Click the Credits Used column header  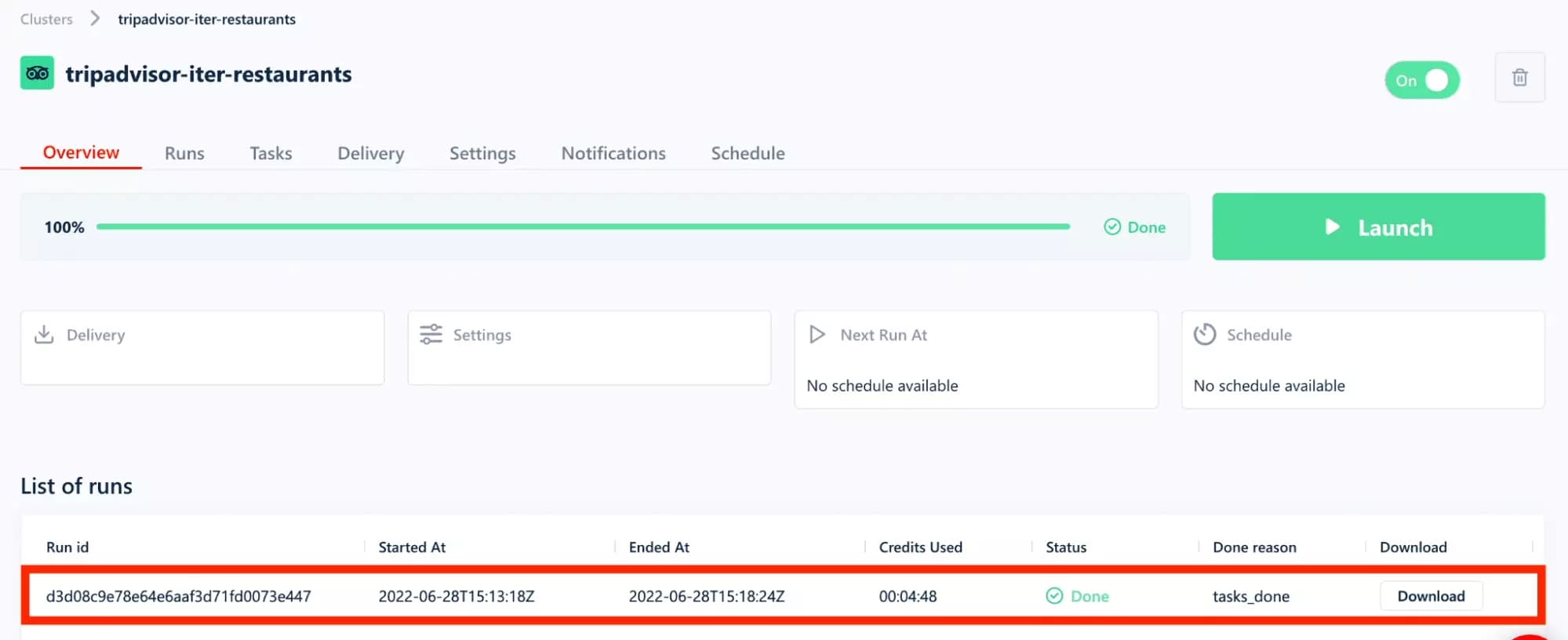920,547
